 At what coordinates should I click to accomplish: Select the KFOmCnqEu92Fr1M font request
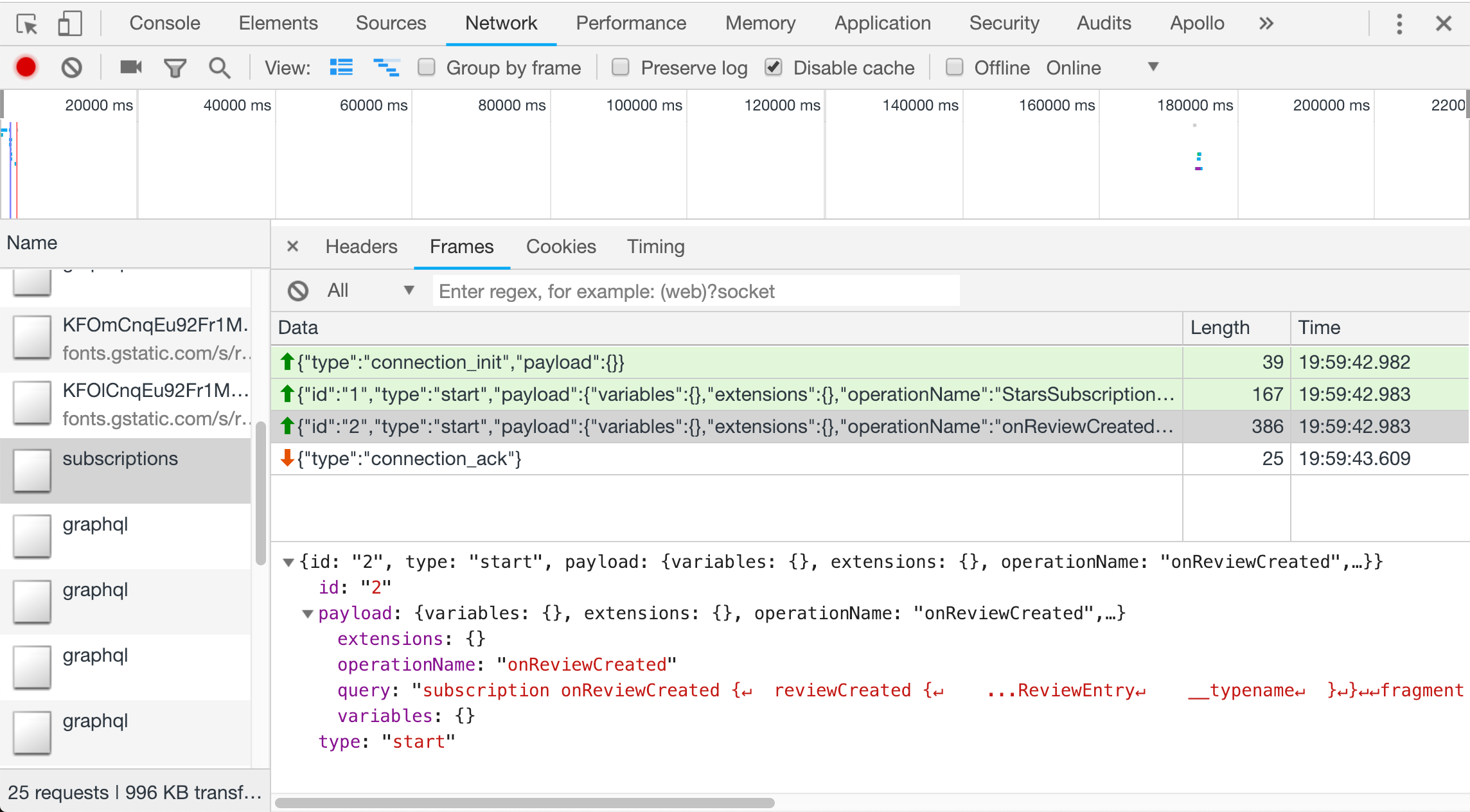[126, 339]
